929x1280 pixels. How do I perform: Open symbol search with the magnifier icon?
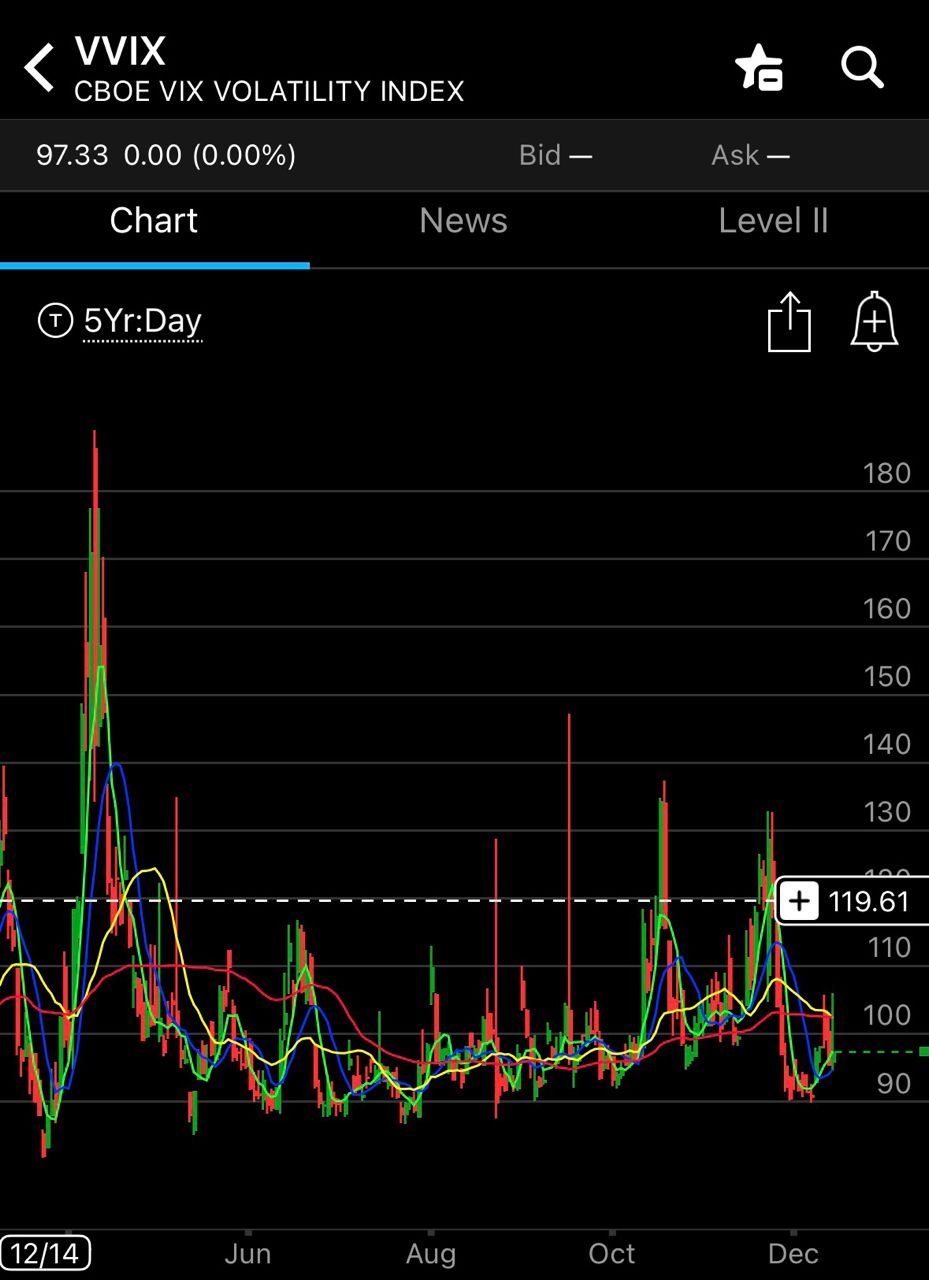[862, 69]
